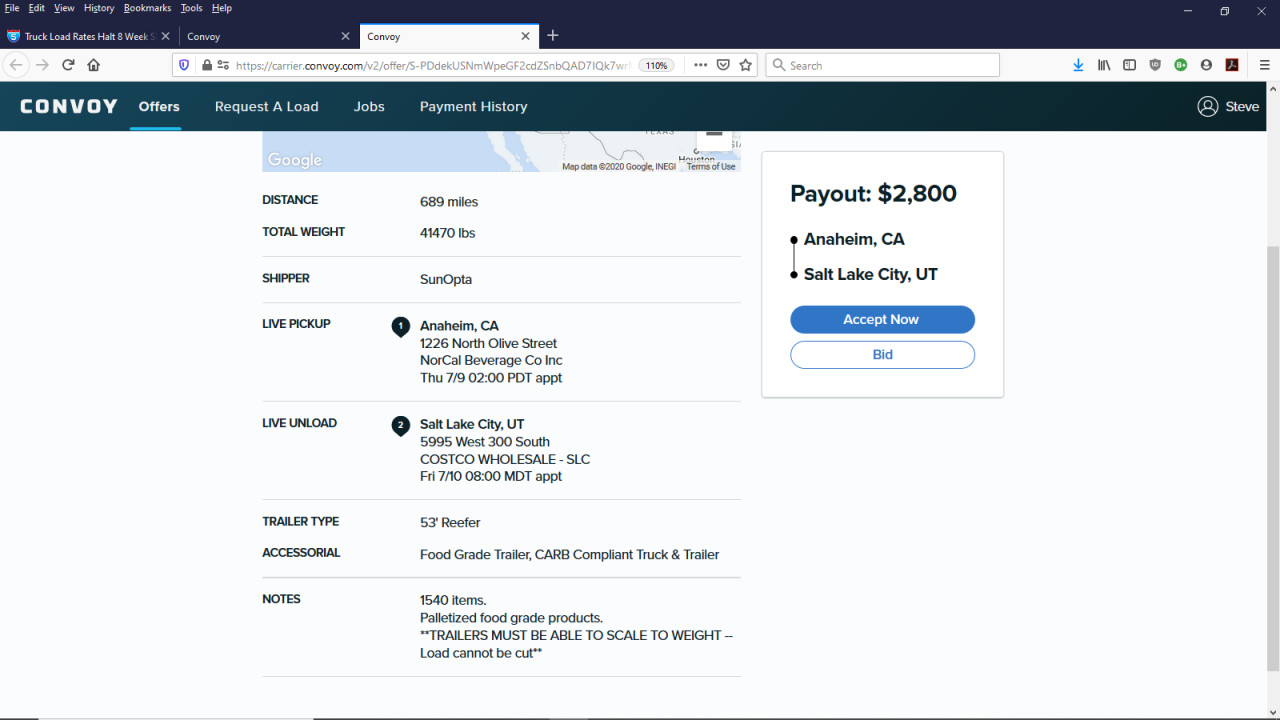Open the File menu
Screen dimensions: 1280x720
point(12,8)
